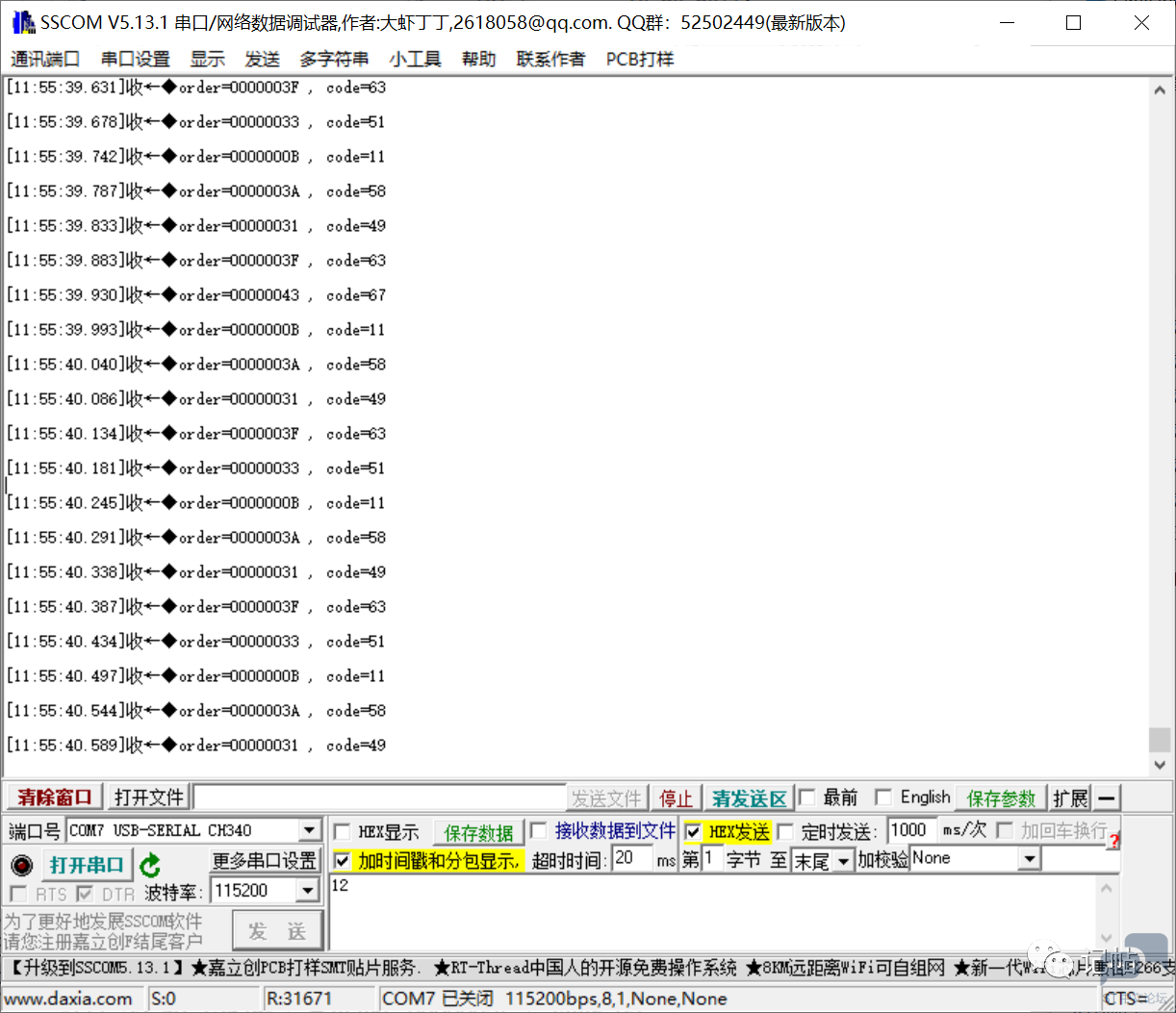The width and height of the screenshot is (1176, 1013).
Task: Click log line with timestamp 11:55:39.930
Action: [196, 295]
